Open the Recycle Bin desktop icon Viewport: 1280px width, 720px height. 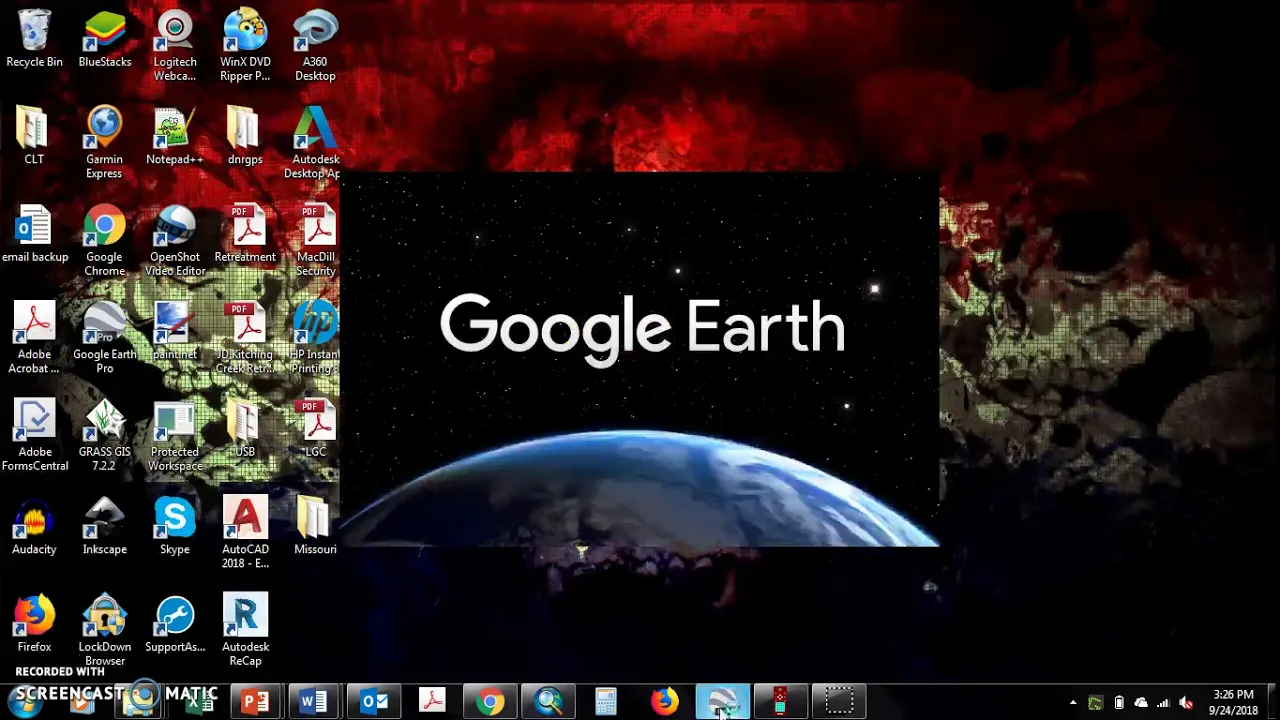pyautogui.click(x=34, y=40)
